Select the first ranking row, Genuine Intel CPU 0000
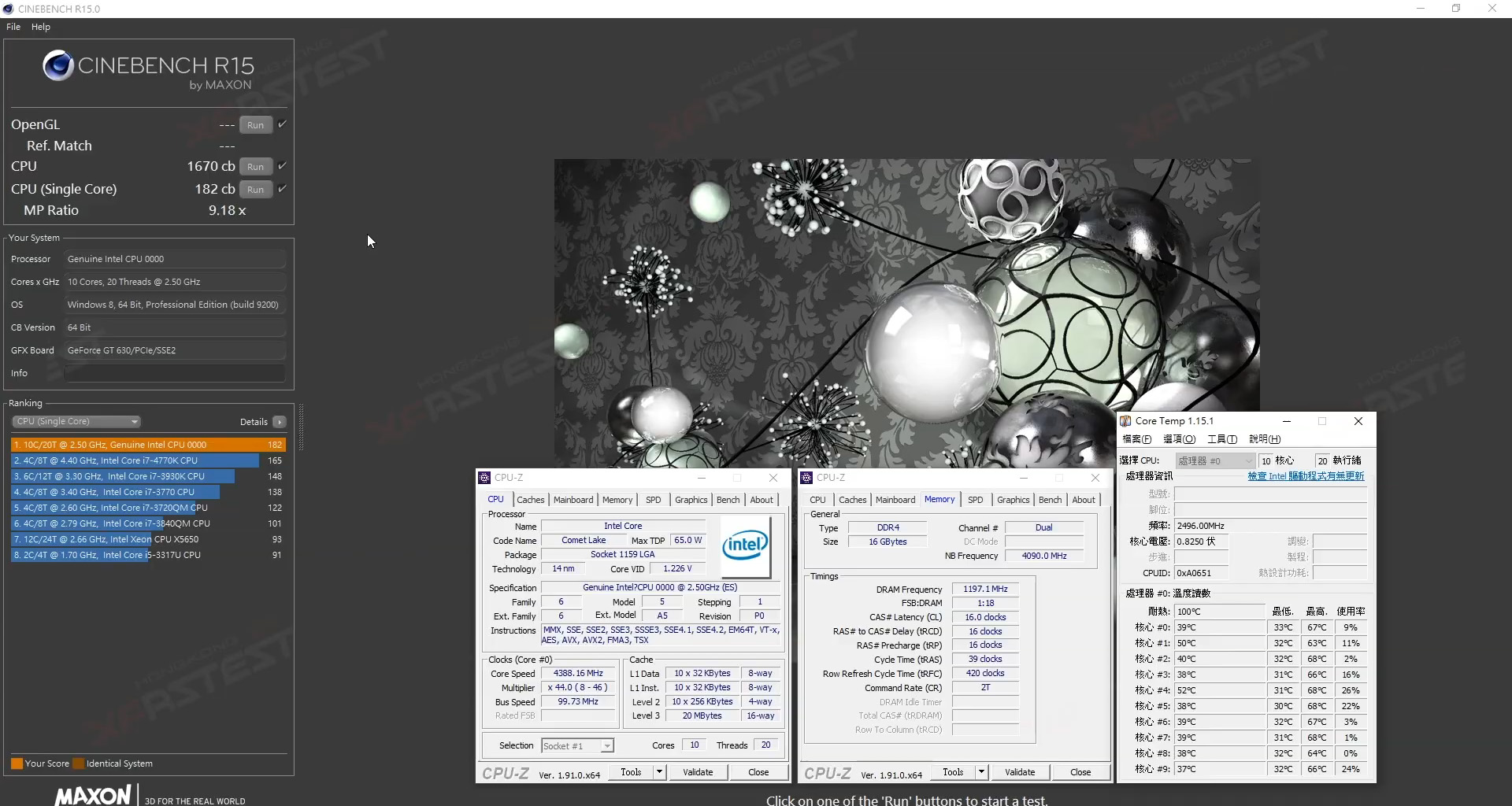This screenshot has width=1512, height=806. tap(148, 445)
